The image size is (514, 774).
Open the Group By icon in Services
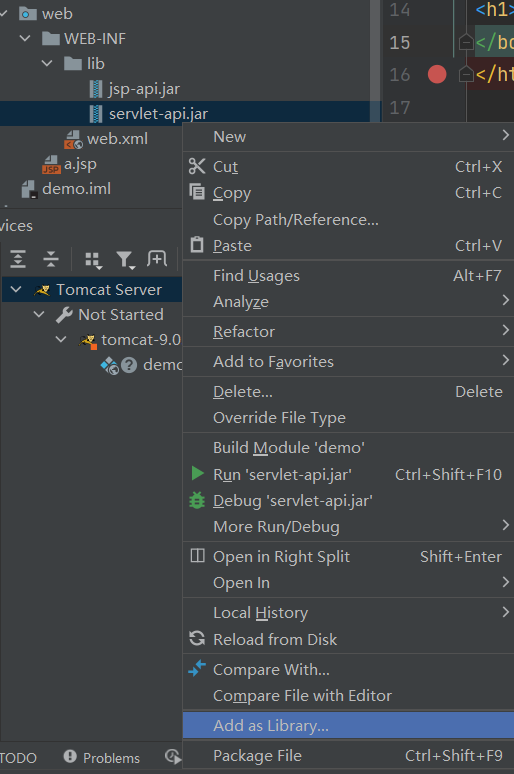(x=93, y=260)
